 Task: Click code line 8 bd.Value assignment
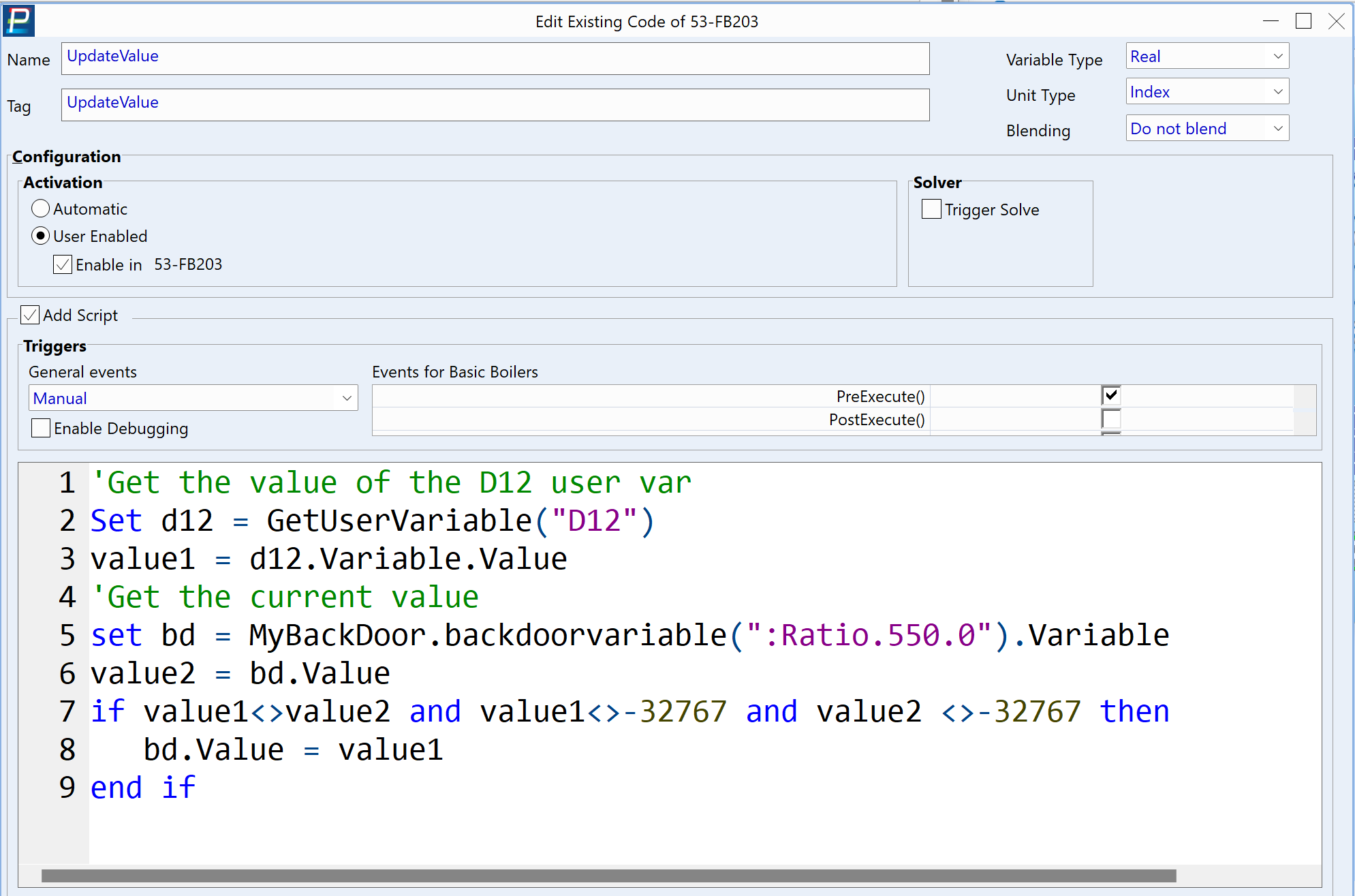tap(293, 750)
